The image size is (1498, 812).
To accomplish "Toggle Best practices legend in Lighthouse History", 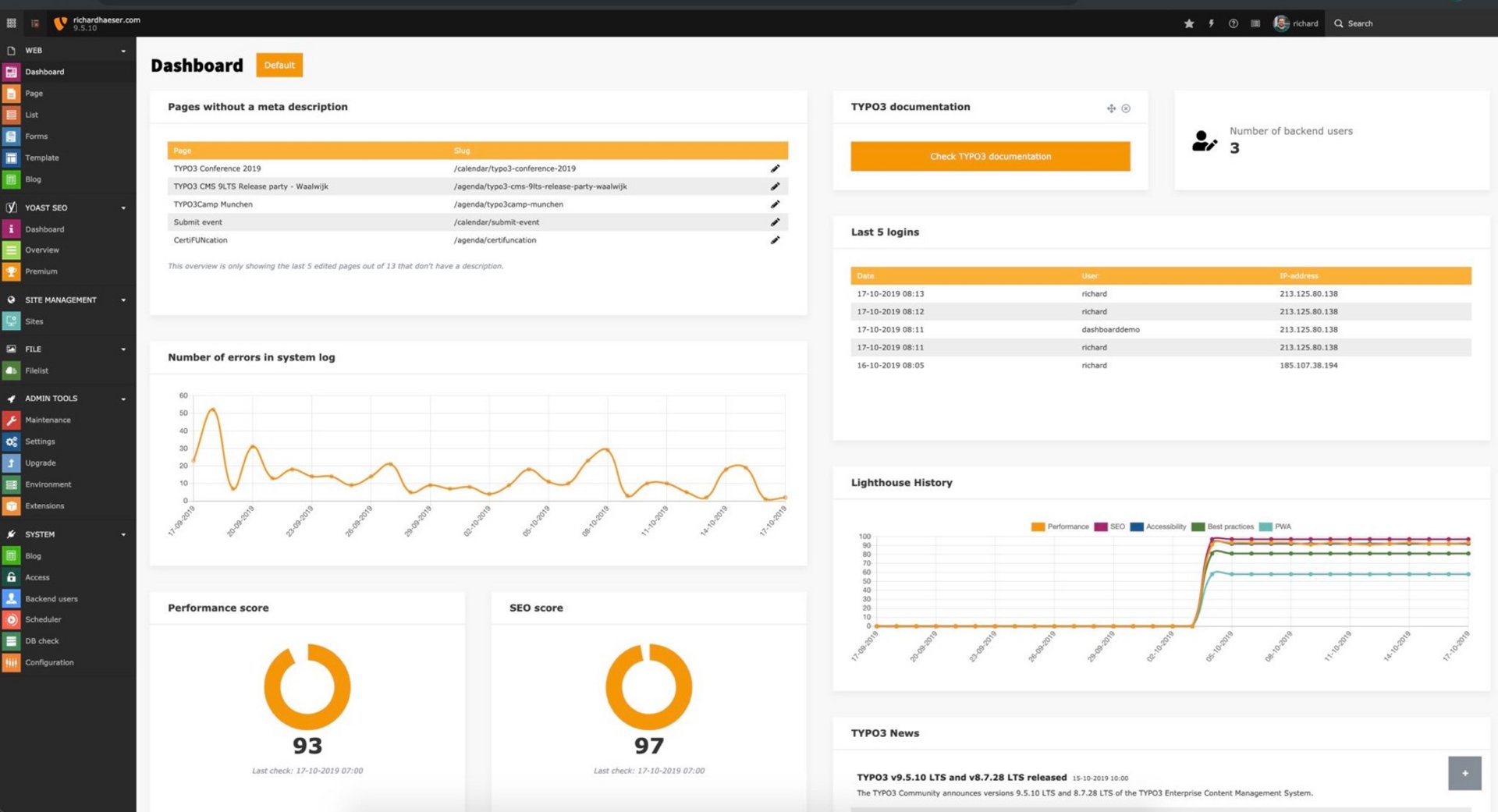I will point(1223,527).
